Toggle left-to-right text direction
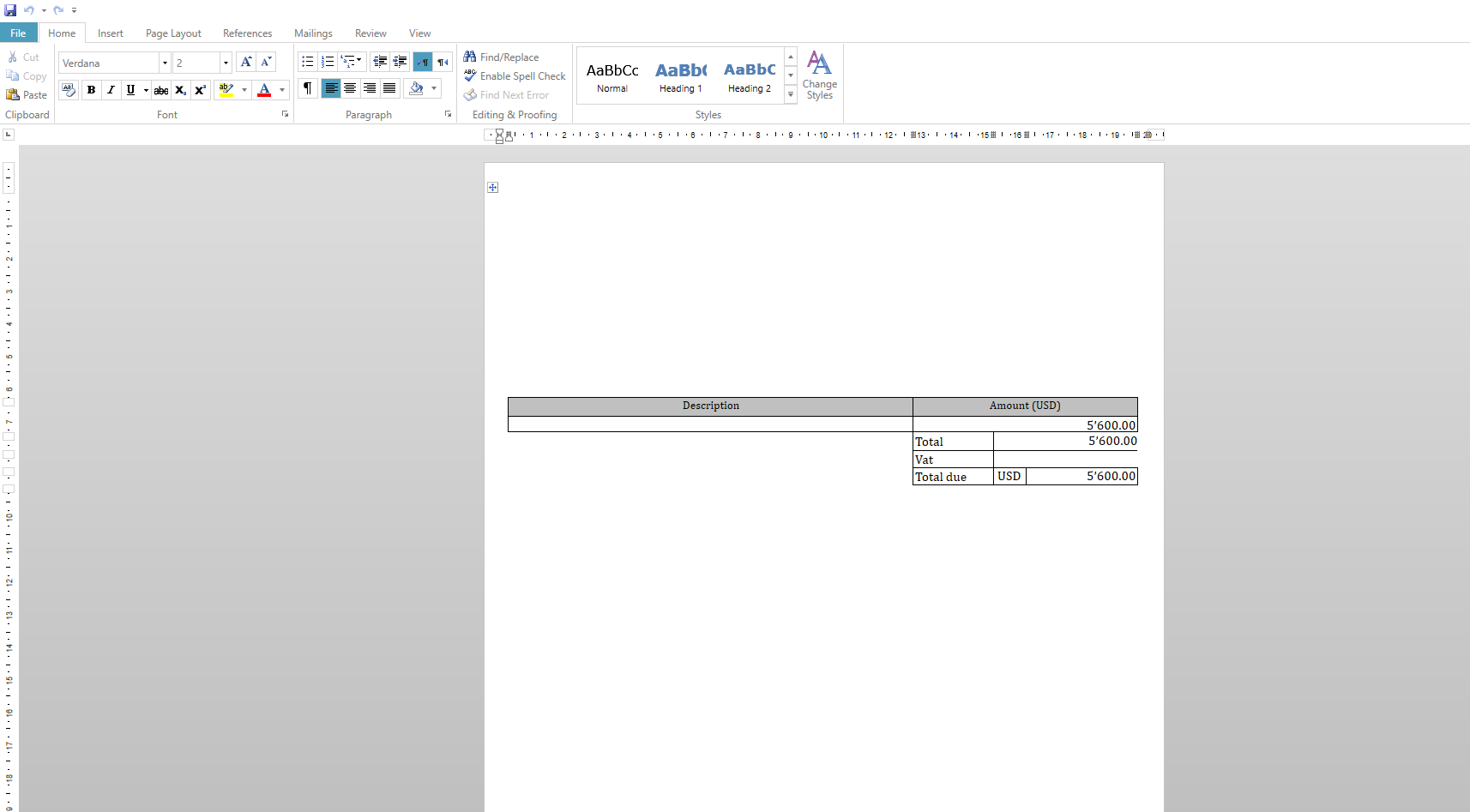This screenshot has width=1470, height=812. pos(423,62)
